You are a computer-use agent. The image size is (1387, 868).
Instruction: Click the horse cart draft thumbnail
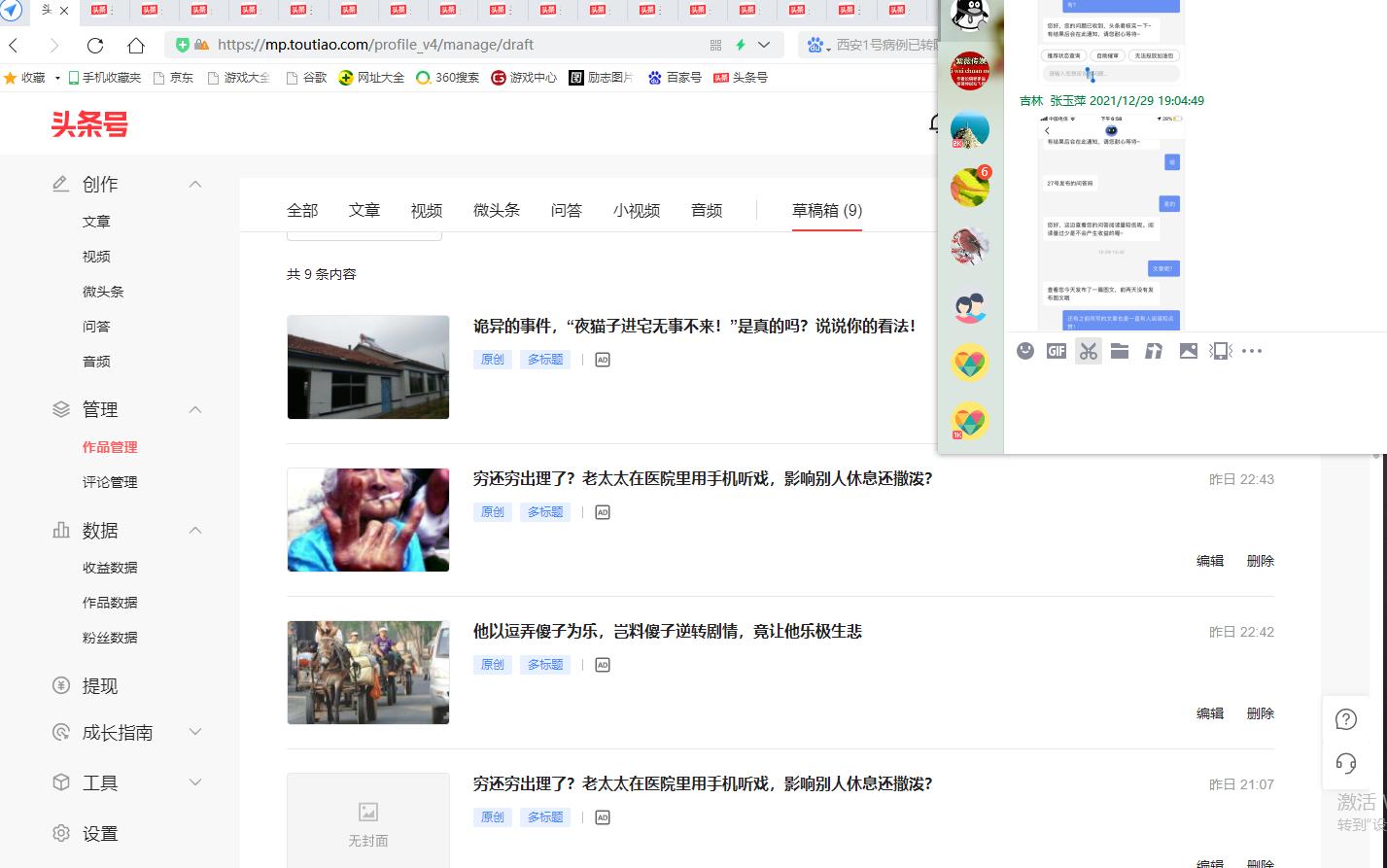pos(367,672)
